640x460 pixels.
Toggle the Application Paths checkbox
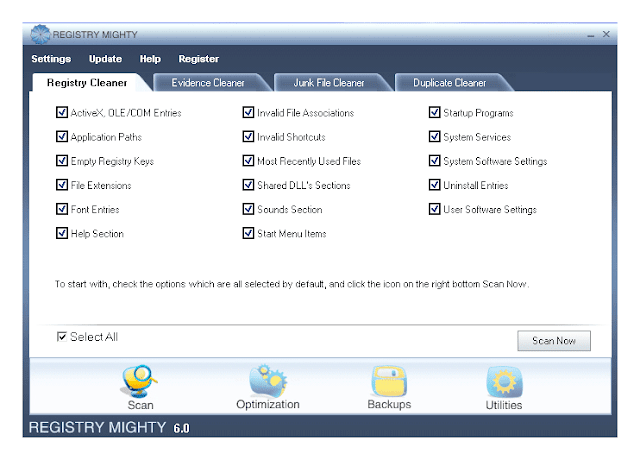pos(62,136)
